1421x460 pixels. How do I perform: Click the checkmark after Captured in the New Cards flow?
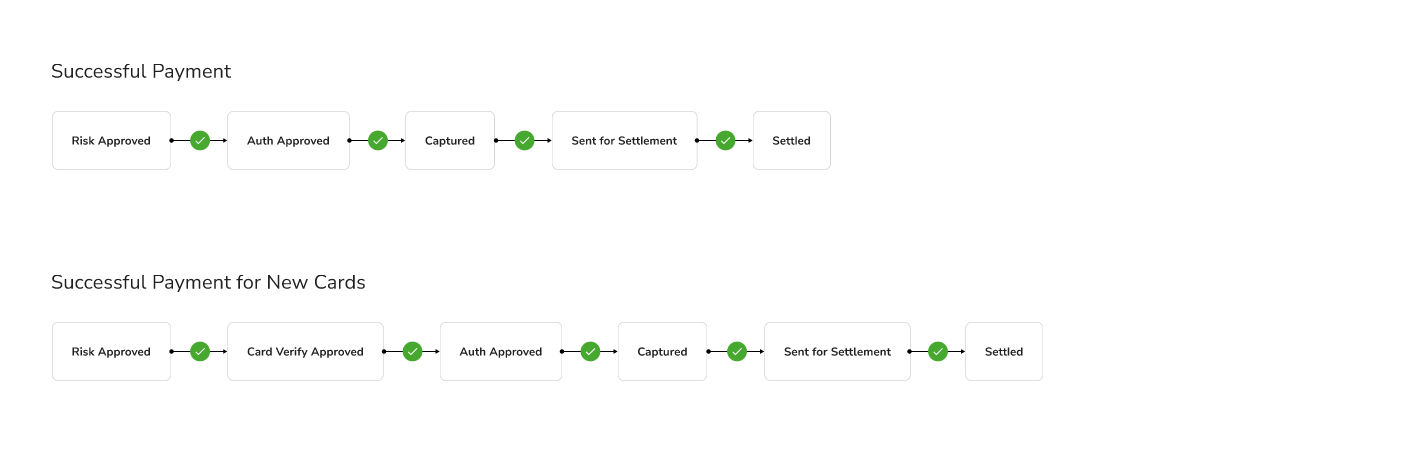coord(737,352)
